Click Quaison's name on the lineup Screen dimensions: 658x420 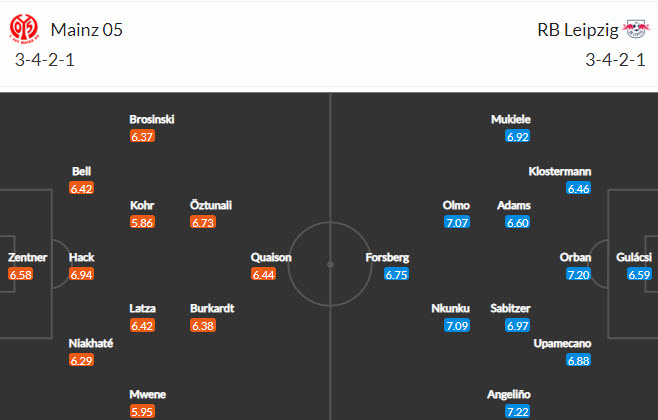click(x=271, y=257)
